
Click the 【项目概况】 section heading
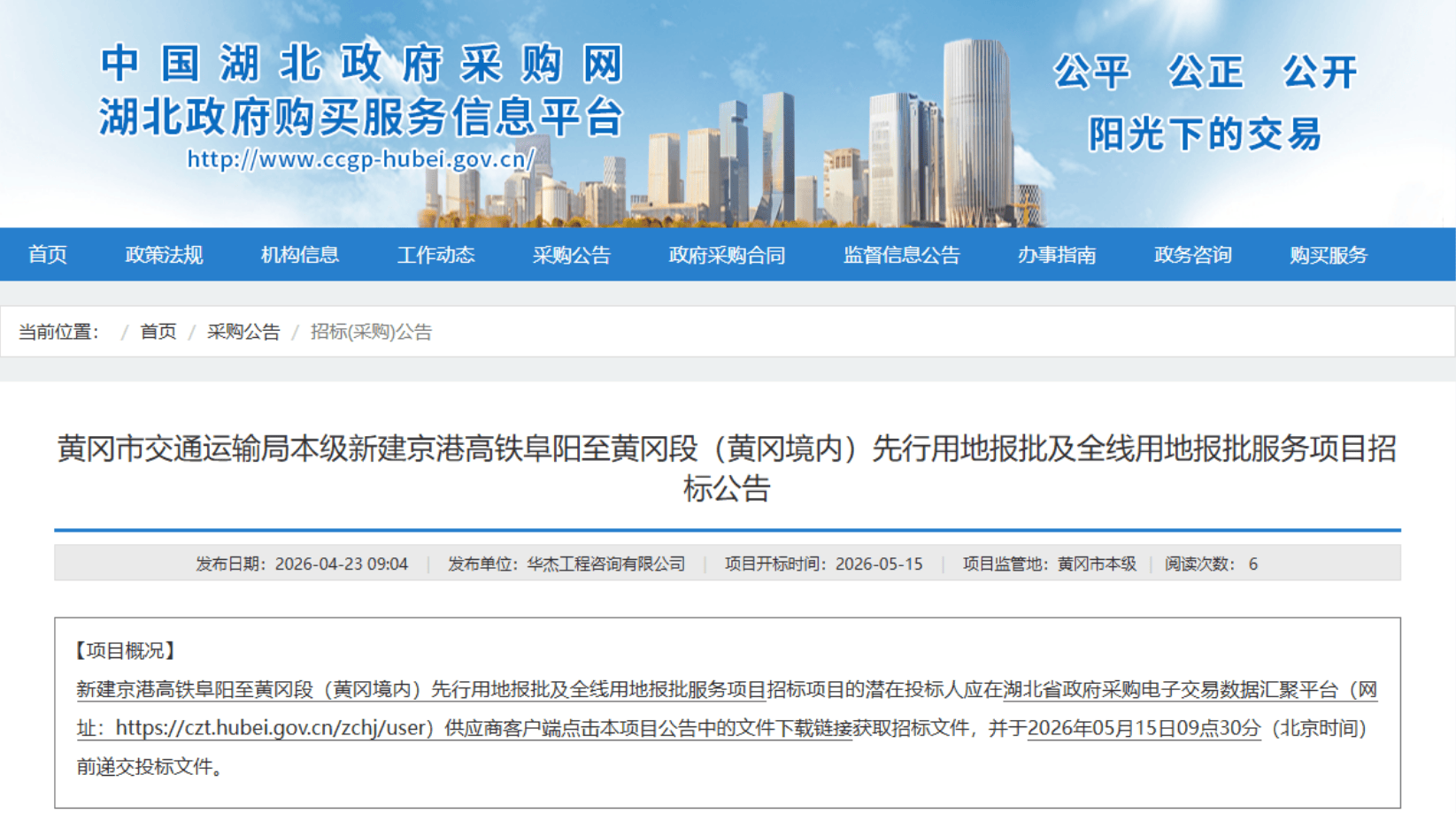click(126, 651)
